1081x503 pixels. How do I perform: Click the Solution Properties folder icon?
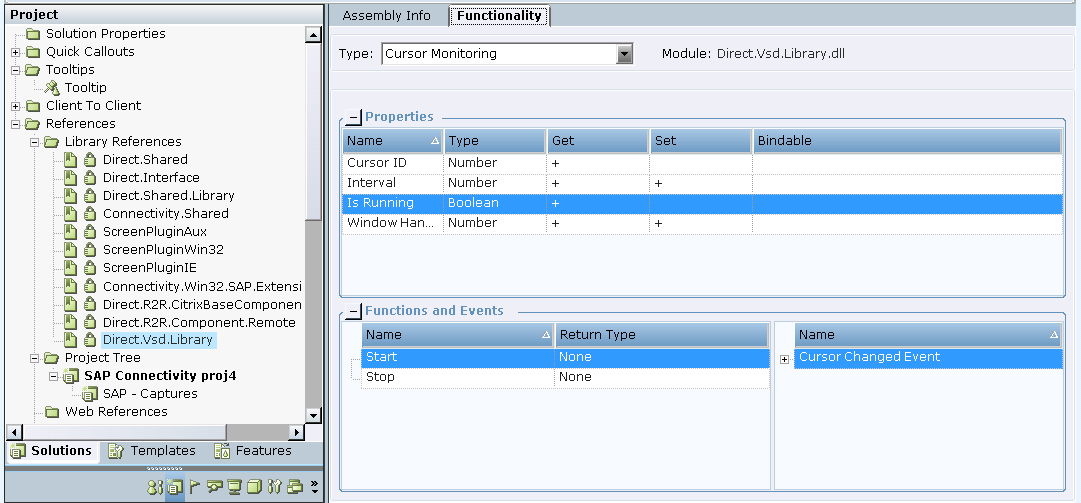coord(33,34)
